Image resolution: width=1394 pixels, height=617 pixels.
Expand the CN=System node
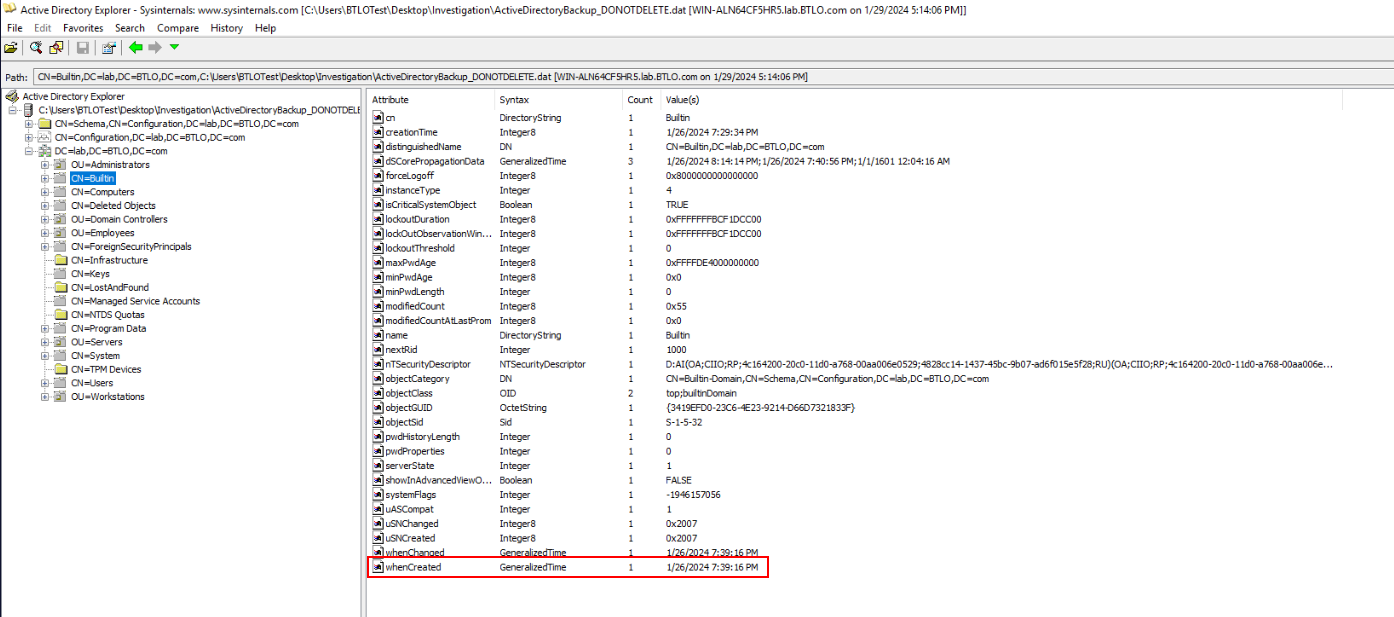pyautogui.click(x=46, y=356)
